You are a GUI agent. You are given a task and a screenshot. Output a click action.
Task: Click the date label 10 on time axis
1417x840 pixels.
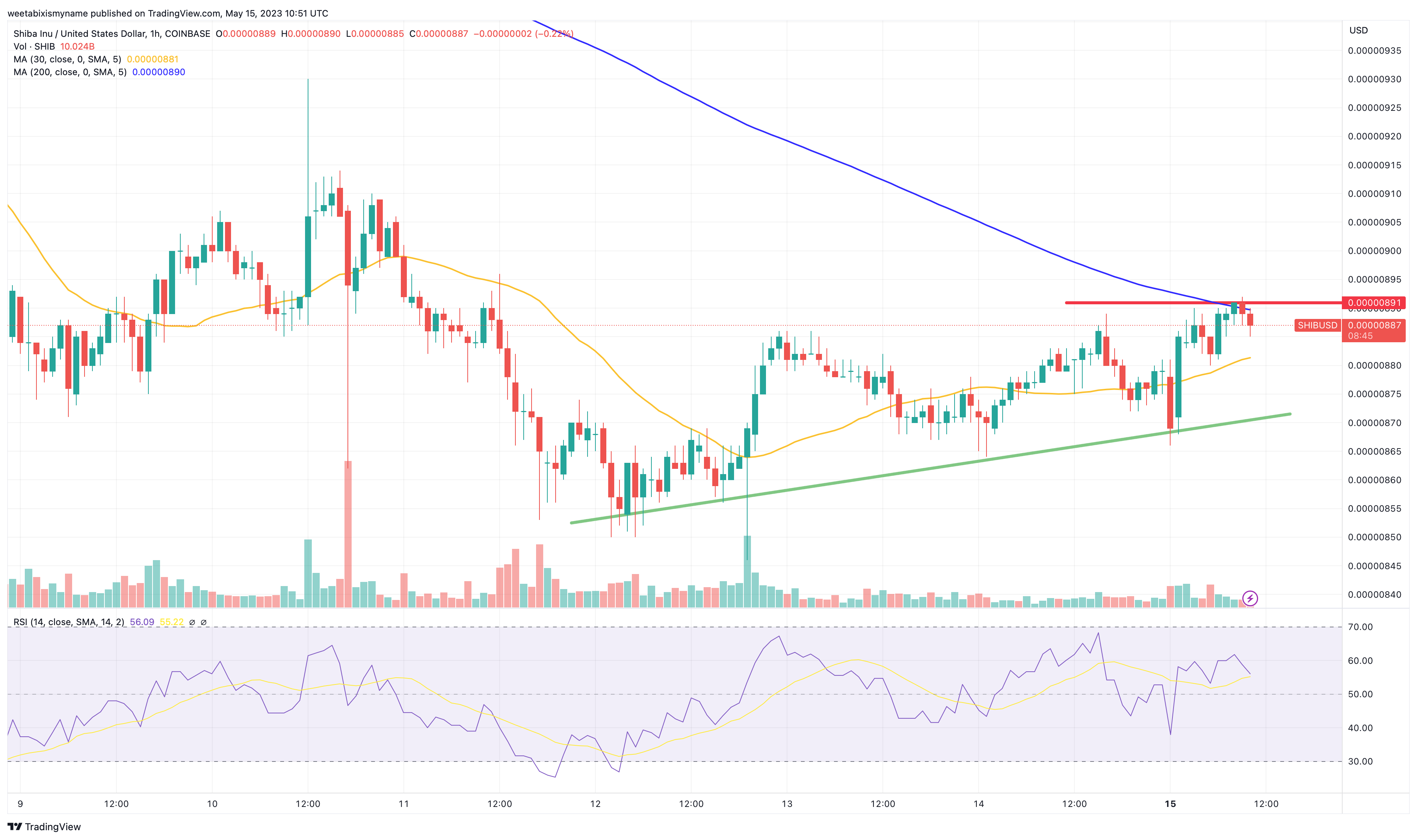pos(212,803)
